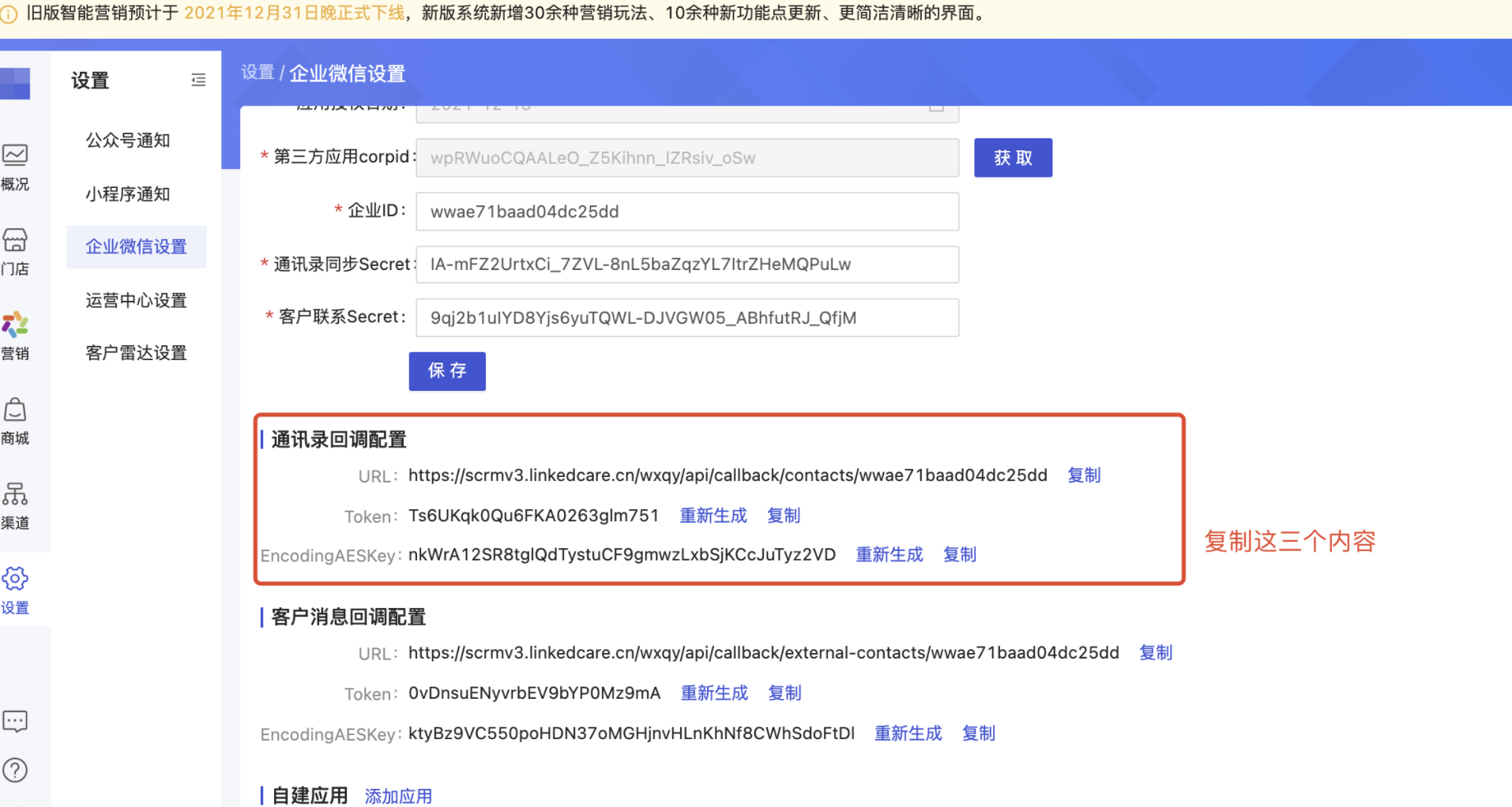Select 企业微信设置 menu item

tap(136, 247)
